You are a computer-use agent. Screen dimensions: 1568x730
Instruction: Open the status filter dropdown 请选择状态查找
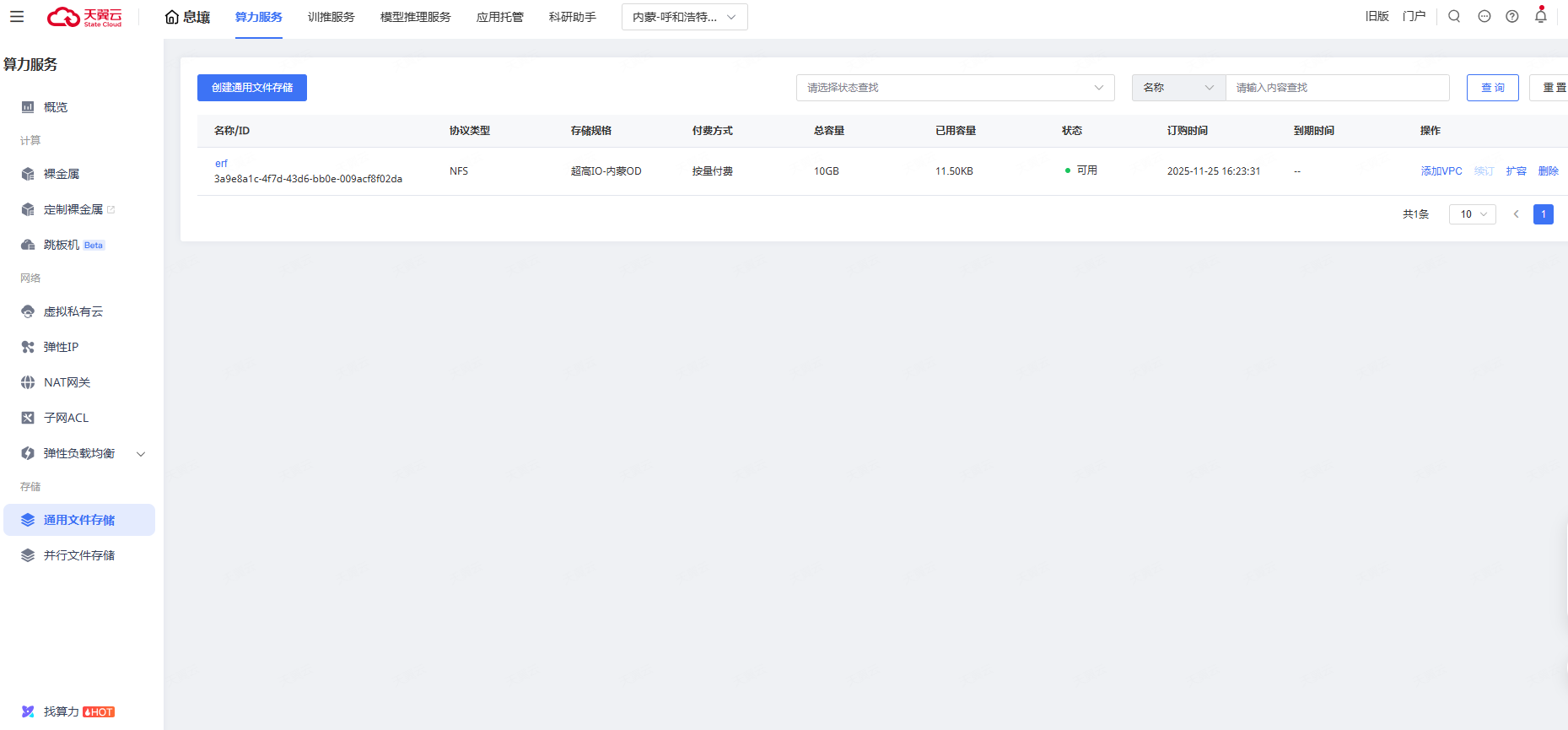[x=955, y=88]
